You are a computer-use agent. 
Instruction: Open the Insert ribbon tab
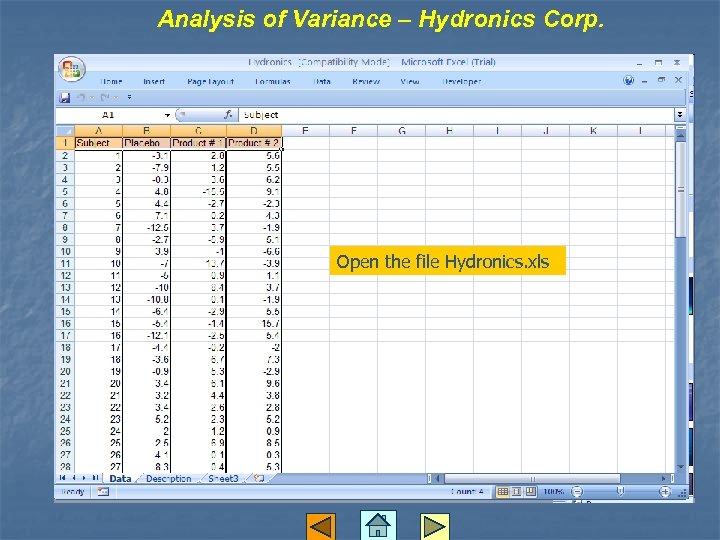tap(154, 81)
